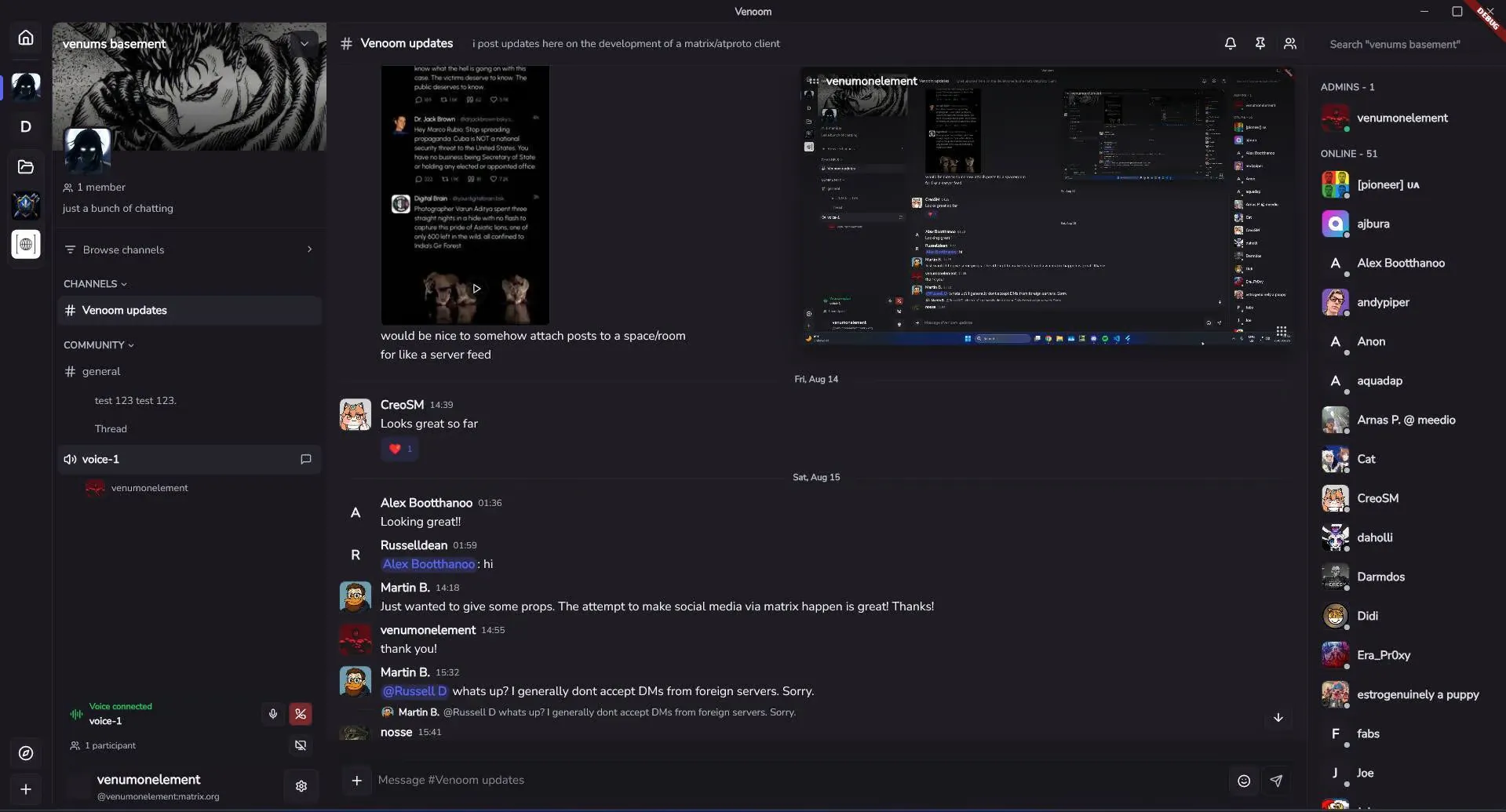Click the @Russell D mention
The image size is (1506, 812).
414,691
